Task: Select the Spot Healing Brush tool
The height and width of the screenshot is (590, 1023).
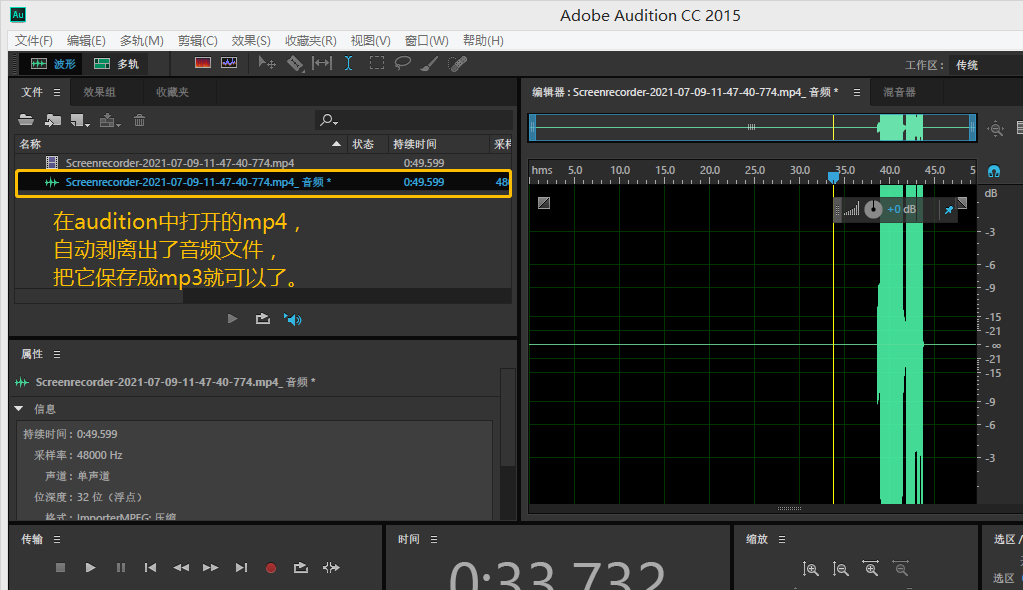Action: coord(457,63)
